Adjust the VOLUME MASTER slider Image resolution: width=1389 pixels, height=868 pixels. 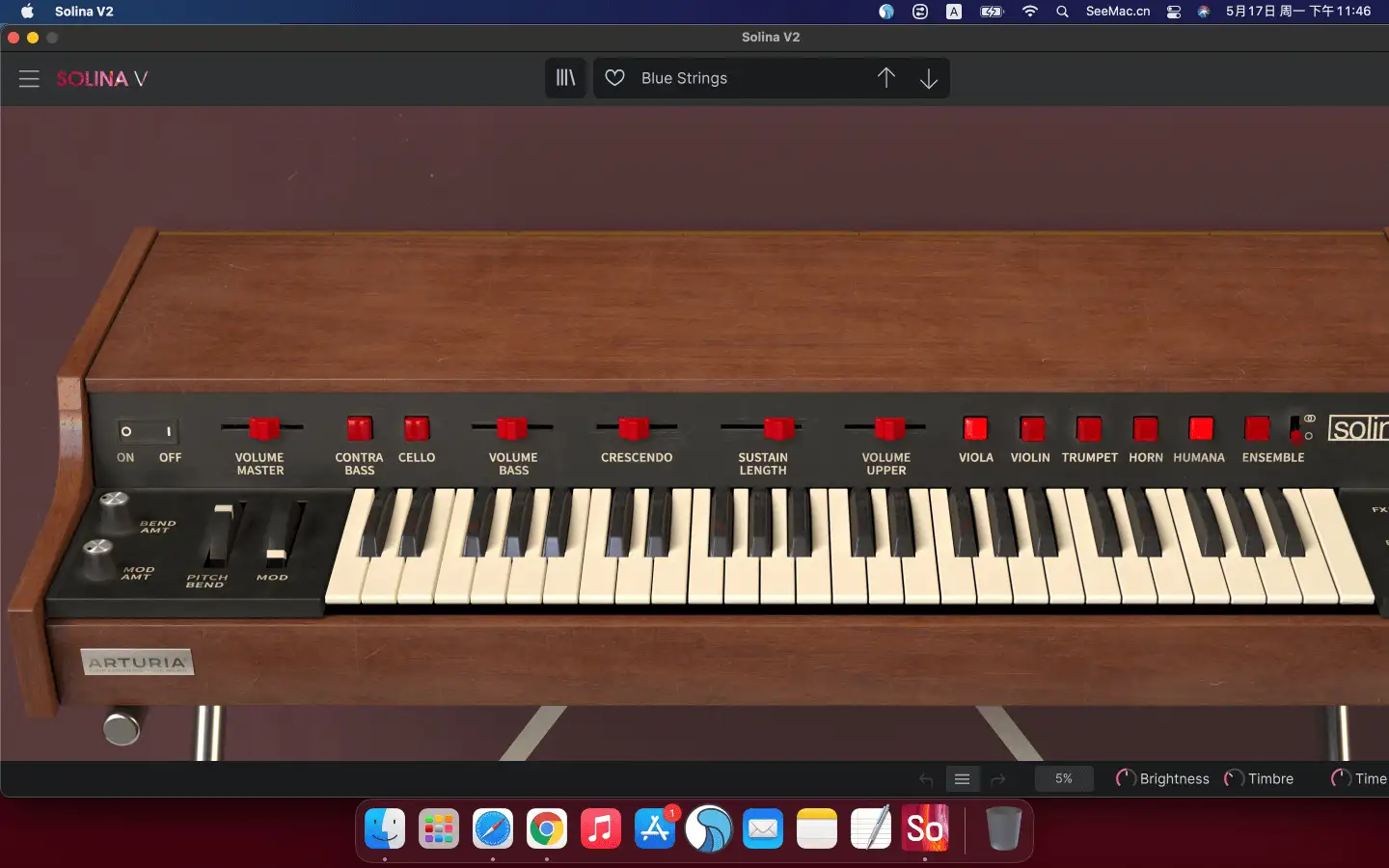tap(260, 428)
